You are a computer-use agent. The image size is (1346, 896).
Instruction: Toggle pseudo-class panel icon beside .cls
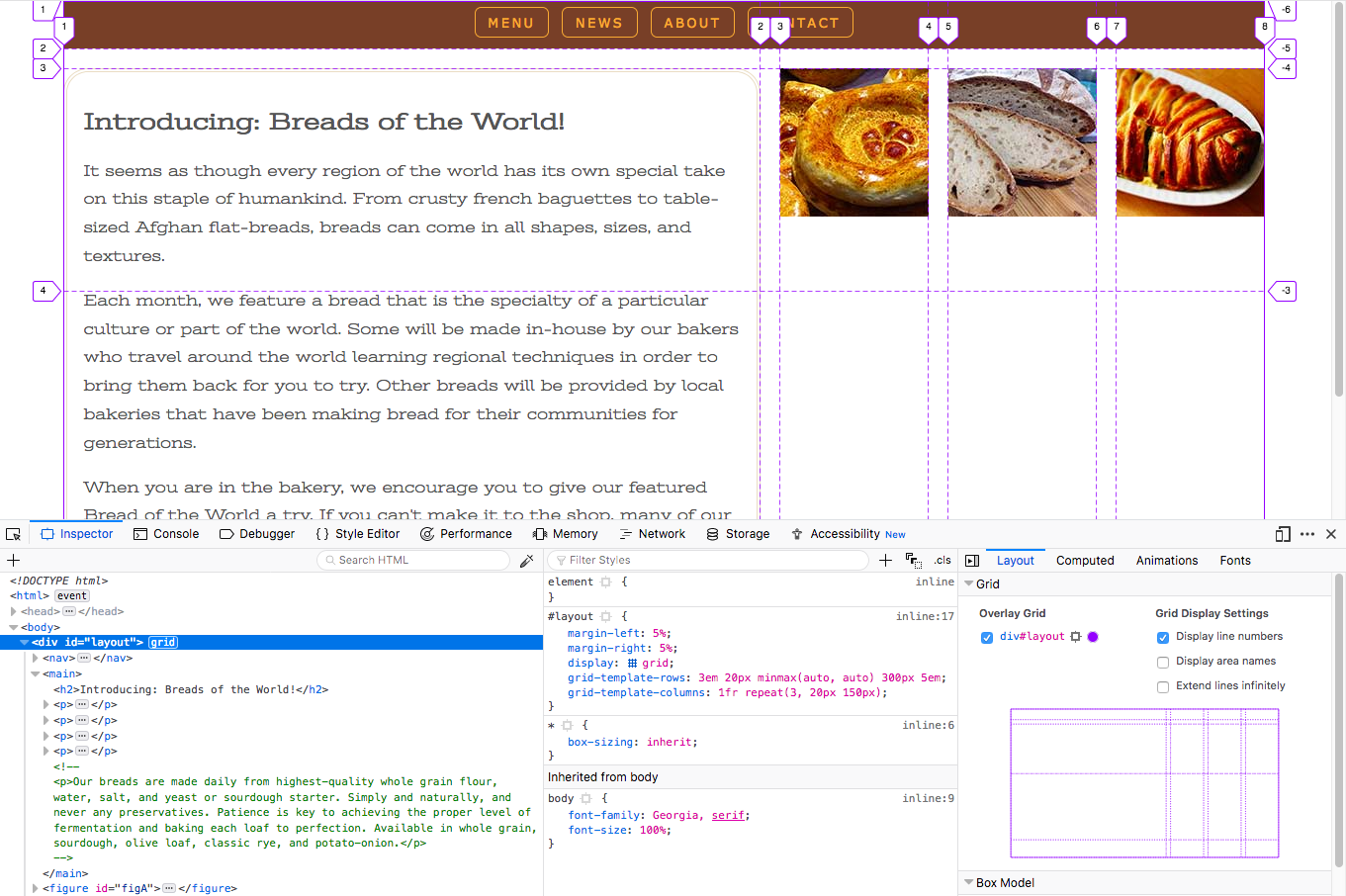913,560
